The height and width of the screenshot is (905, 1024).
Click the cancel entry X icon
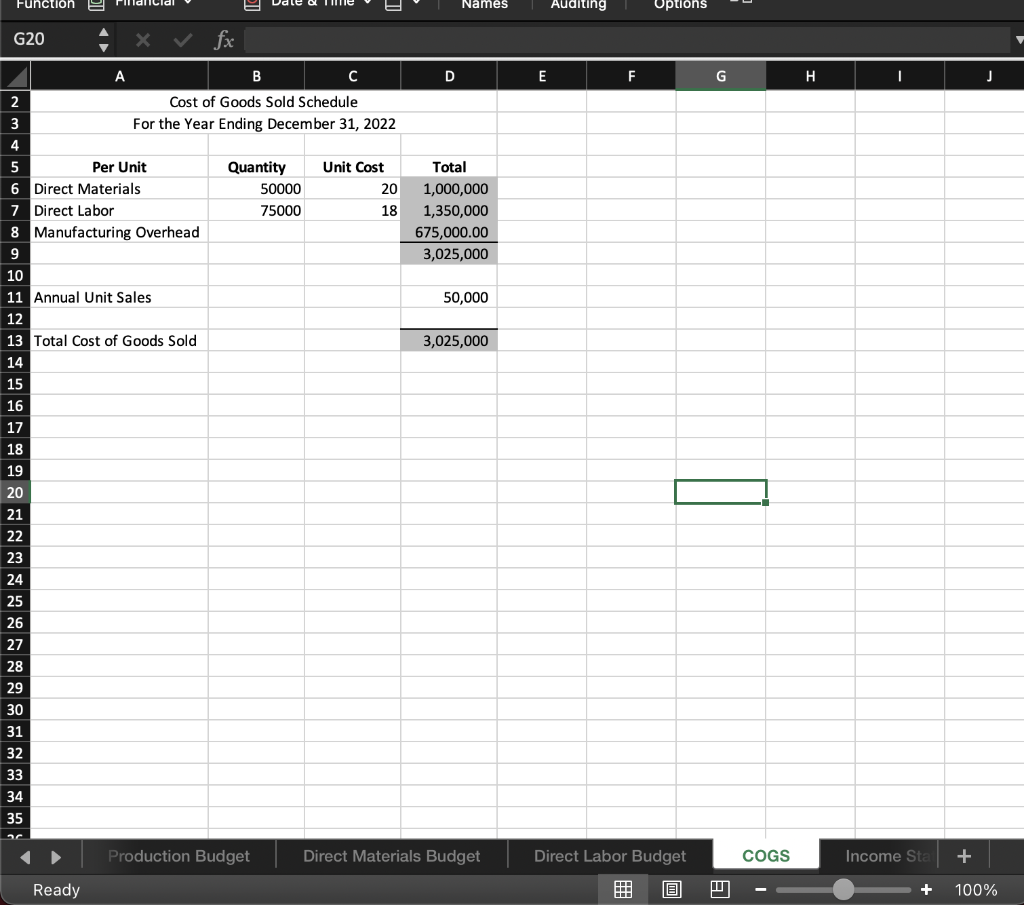[x=143, y=40]
